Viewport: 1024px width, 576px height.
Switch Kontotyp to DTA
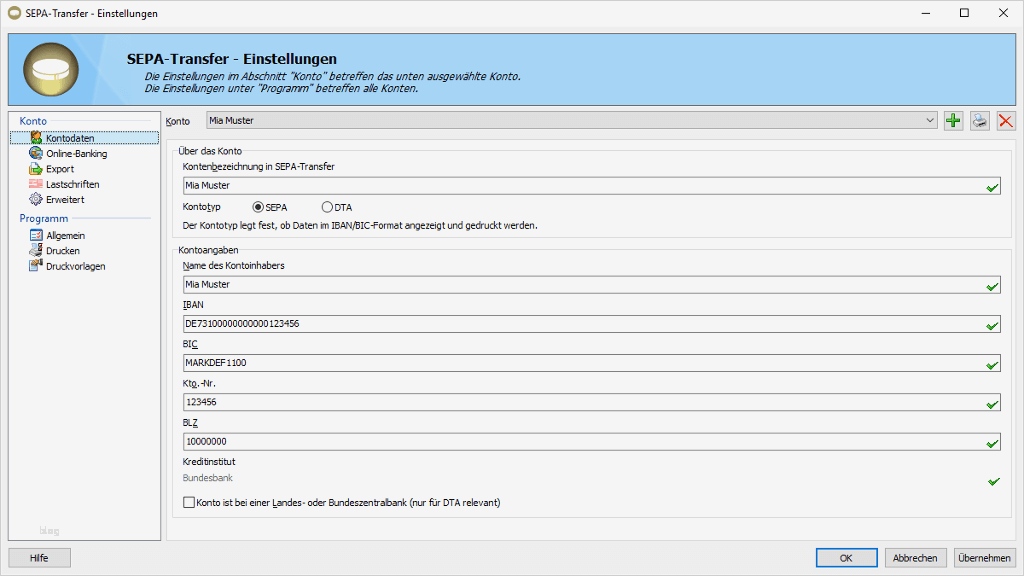325,207
